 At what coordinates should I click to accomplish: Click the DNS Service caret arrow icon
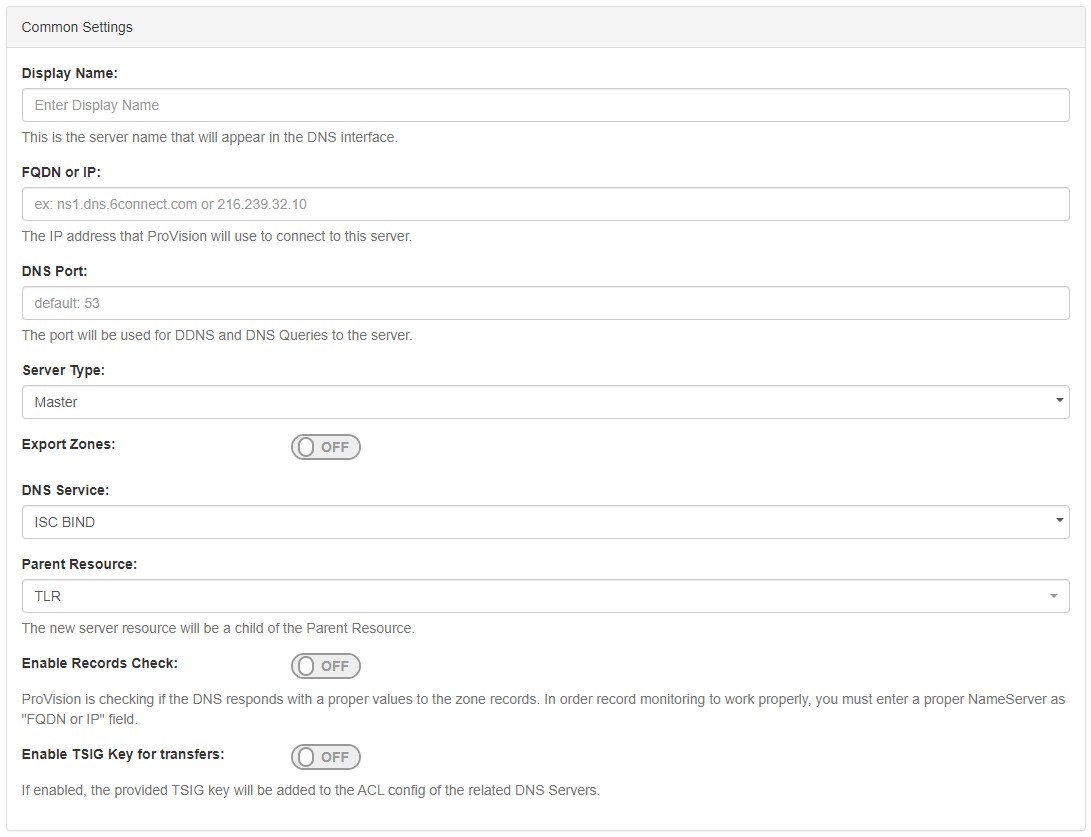[1059, 522]
